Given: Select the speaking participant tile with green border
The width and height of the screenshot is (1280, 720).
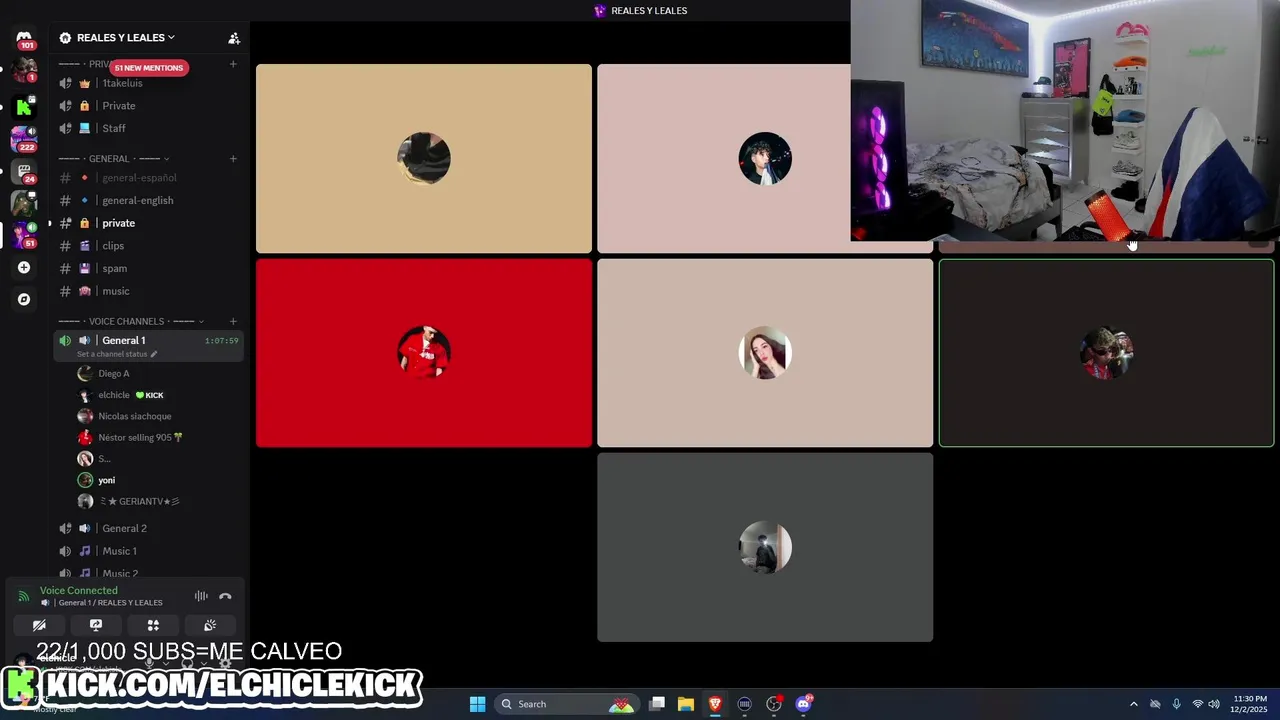Looking at the screenshot, I should pos(1106,353).
